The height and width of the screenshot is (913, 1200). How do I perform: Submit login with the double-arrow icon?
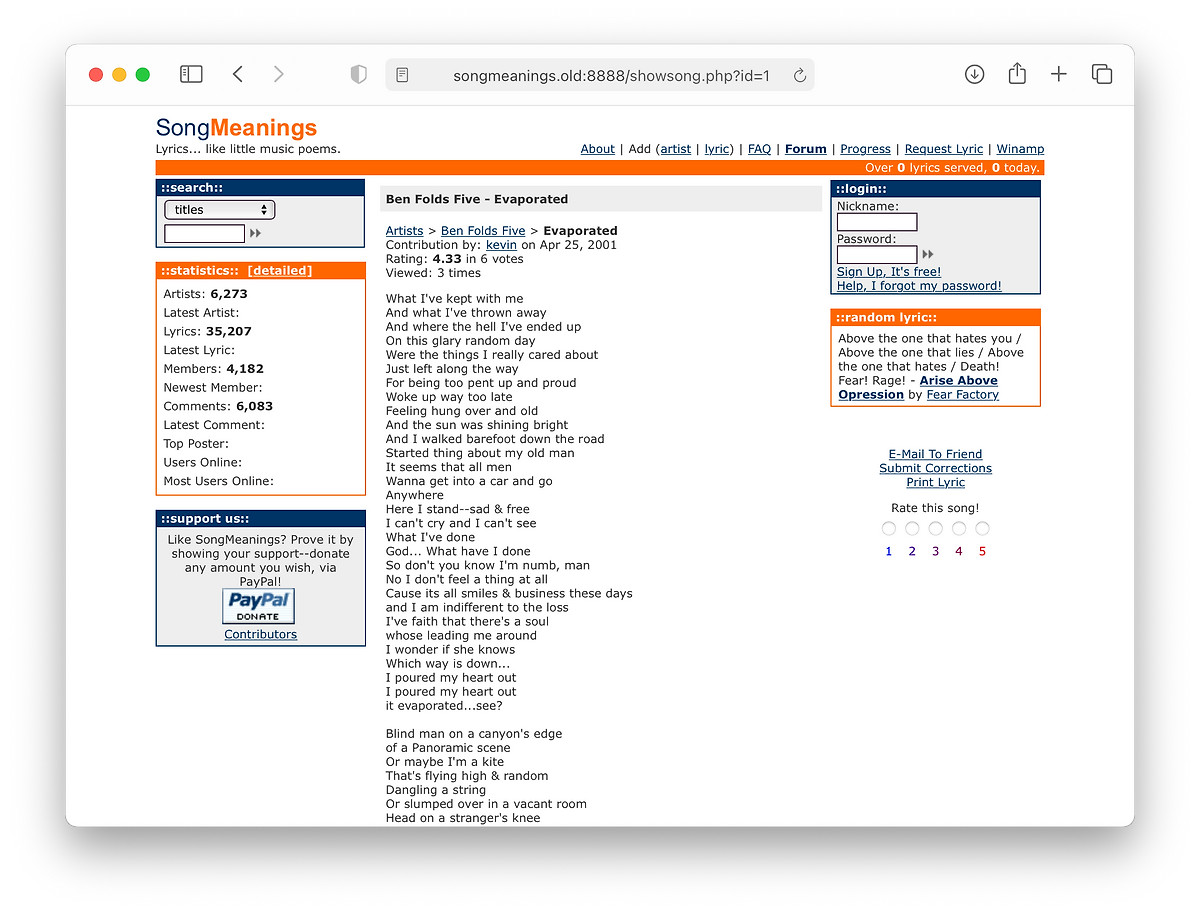tap(928, 254)
